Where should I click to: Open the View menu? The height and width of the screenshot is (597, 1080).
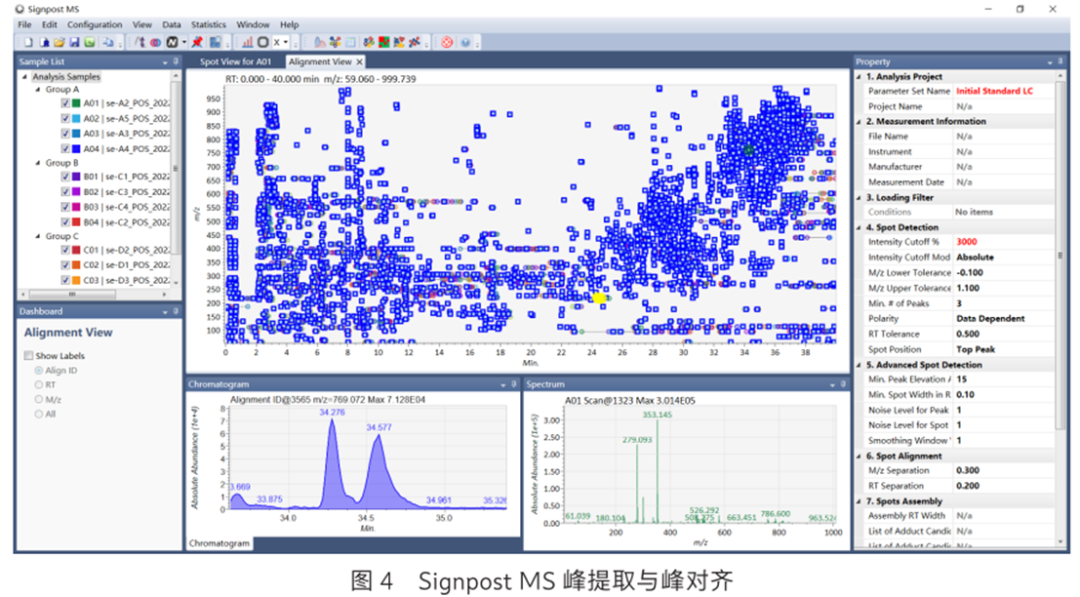142,25
